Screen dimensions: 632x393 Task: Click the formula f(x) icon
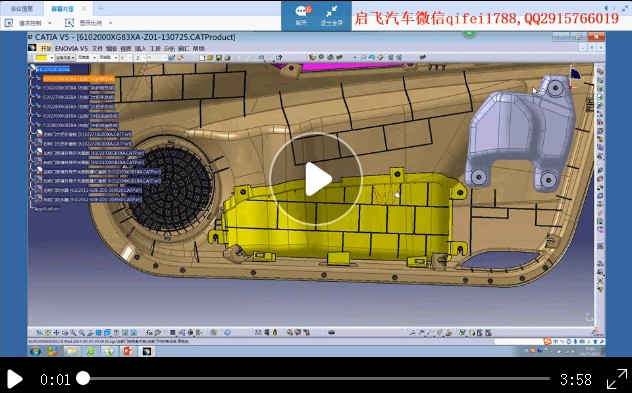tap(149, 333)
